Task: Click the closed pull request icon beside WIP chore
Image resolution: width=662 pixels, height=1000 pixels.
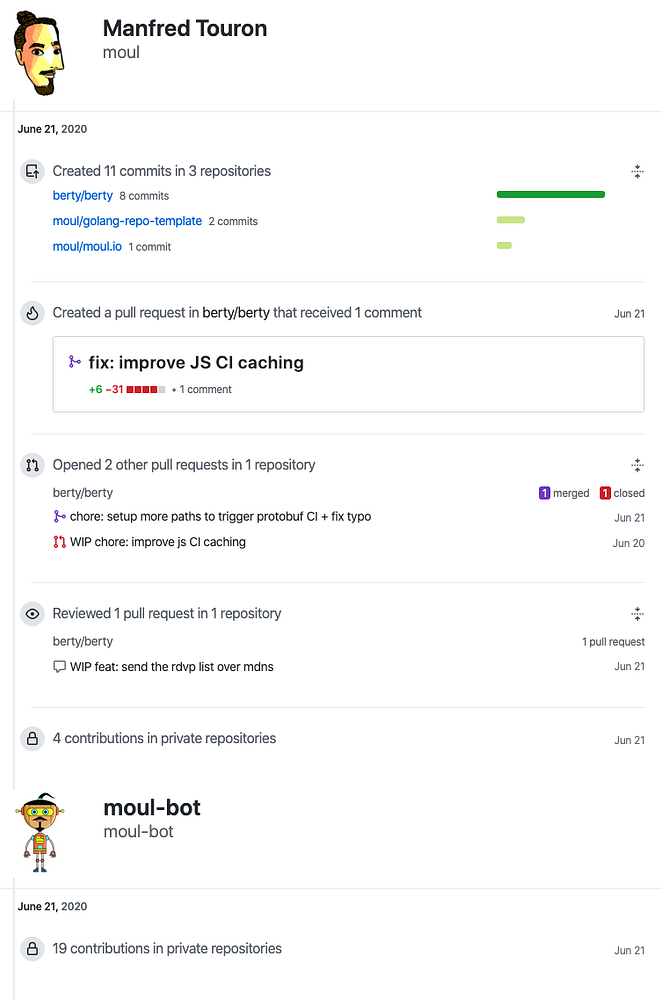Action: 59,542
